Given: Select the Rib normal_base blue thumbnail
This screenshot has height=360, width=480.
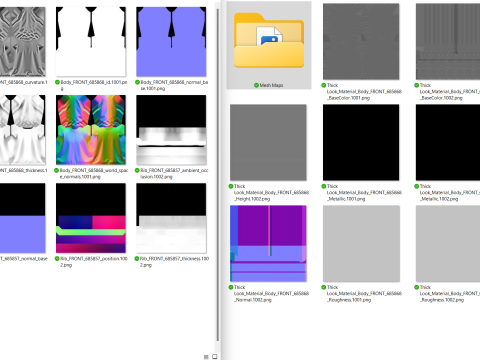Looking at the screenshot, I should (23, 218).
